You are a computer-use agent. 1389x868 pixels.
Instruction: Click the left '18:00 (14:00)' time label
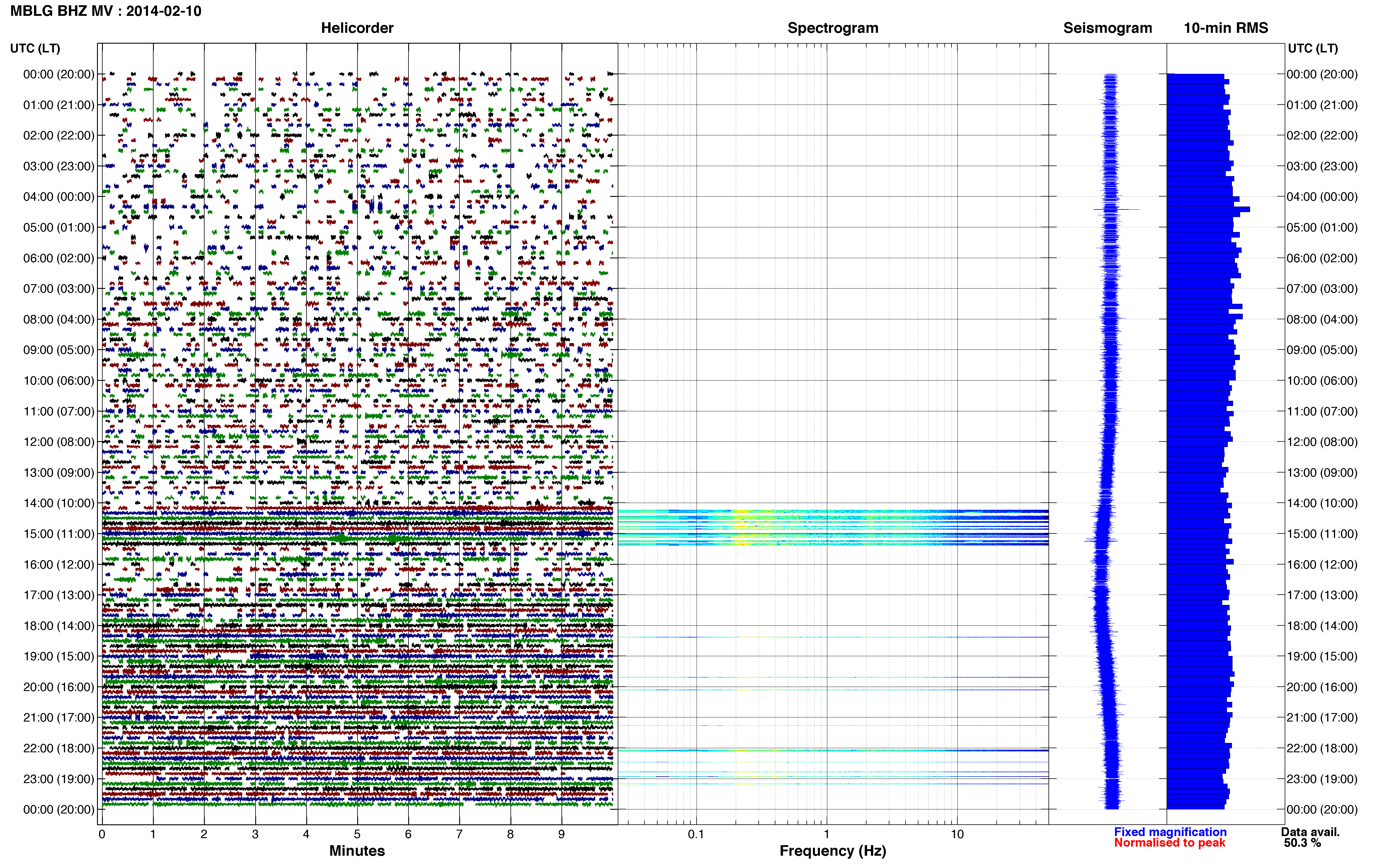[x=59, y=626]
